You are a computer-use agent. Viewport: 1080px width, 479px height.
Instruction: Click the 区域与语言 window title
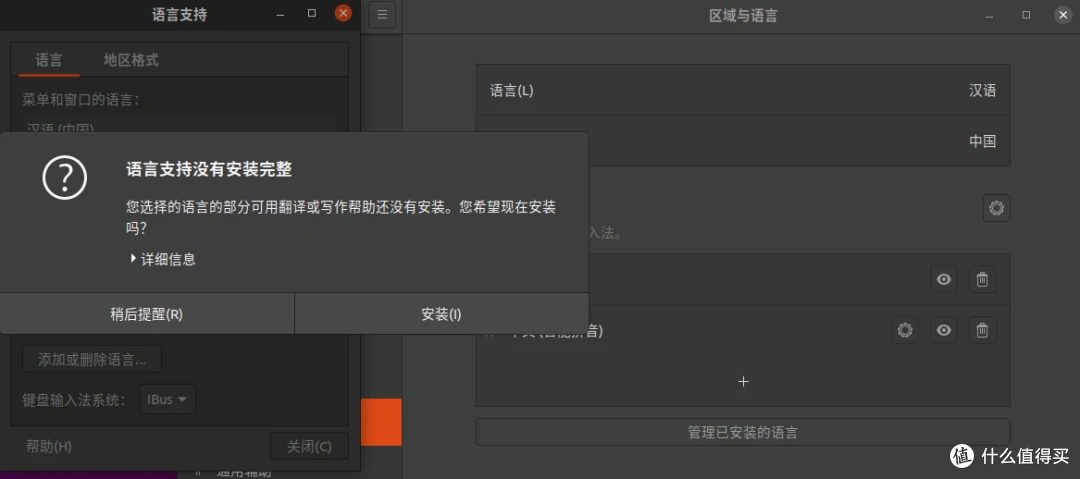click(743, 15)
